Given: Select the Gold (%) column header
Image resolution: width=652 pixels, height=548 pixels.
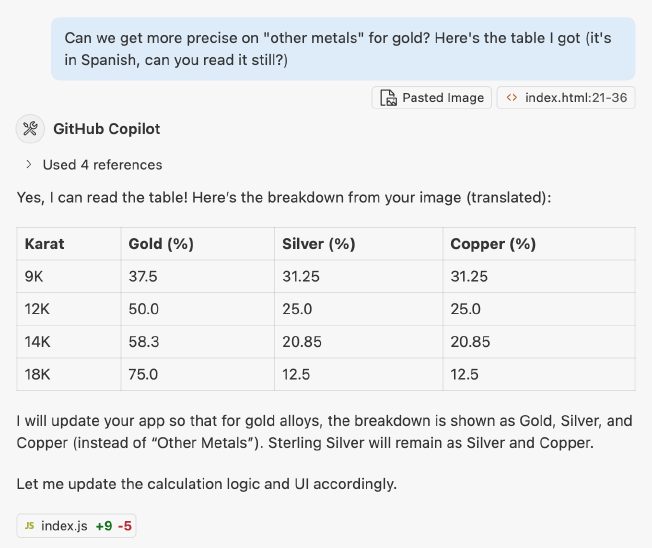Looking at the screenshot, I should [161, 244].
